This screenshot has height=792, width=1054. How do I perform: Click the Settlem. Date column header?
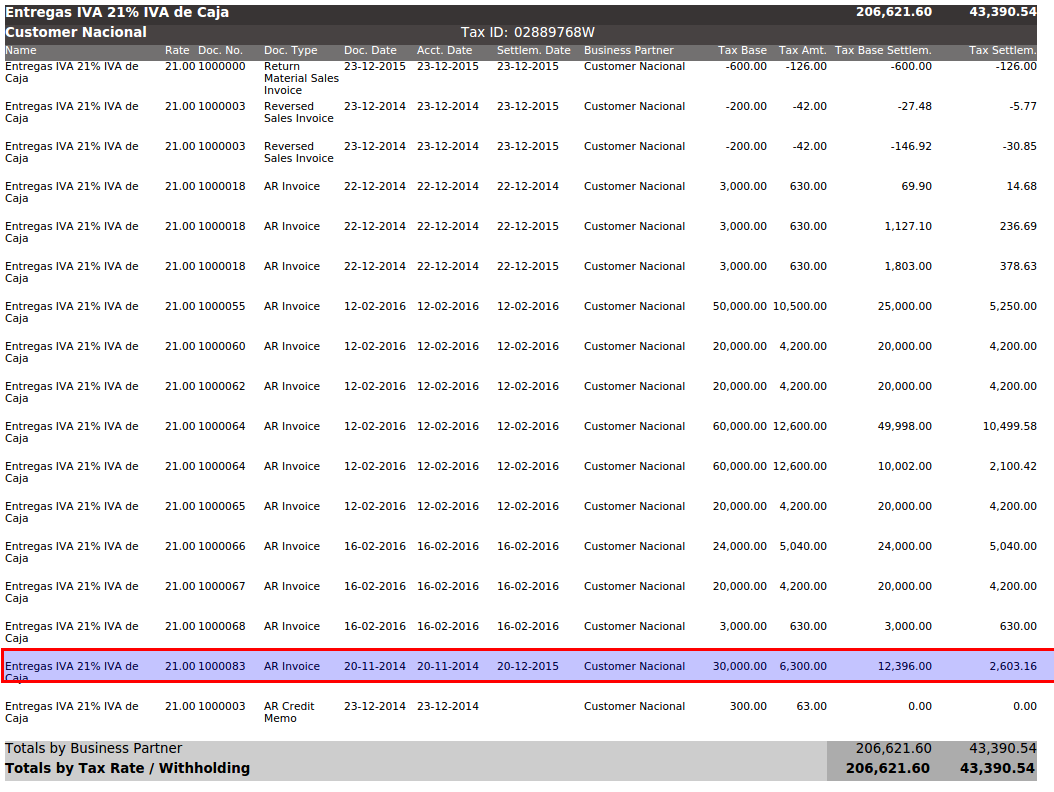click(533, 51)
